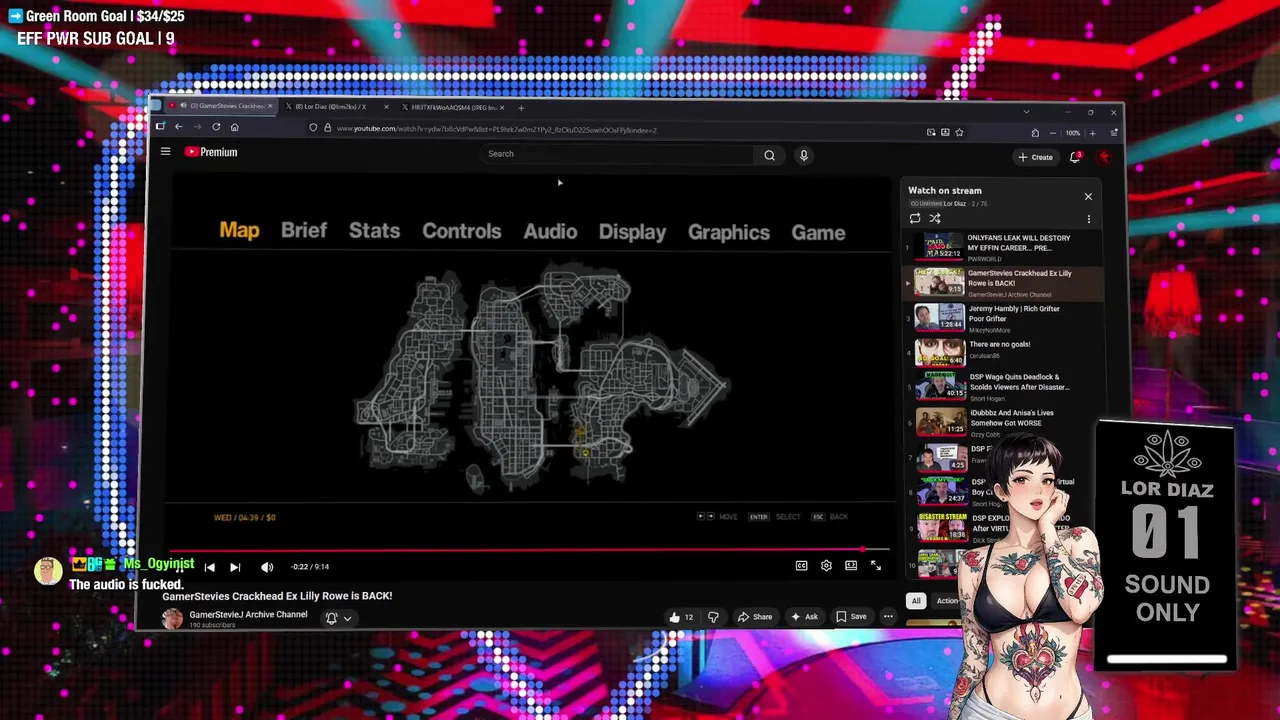Toggle playlist loop
This screenshot has height=720, width=1280.
click(915, 218)
